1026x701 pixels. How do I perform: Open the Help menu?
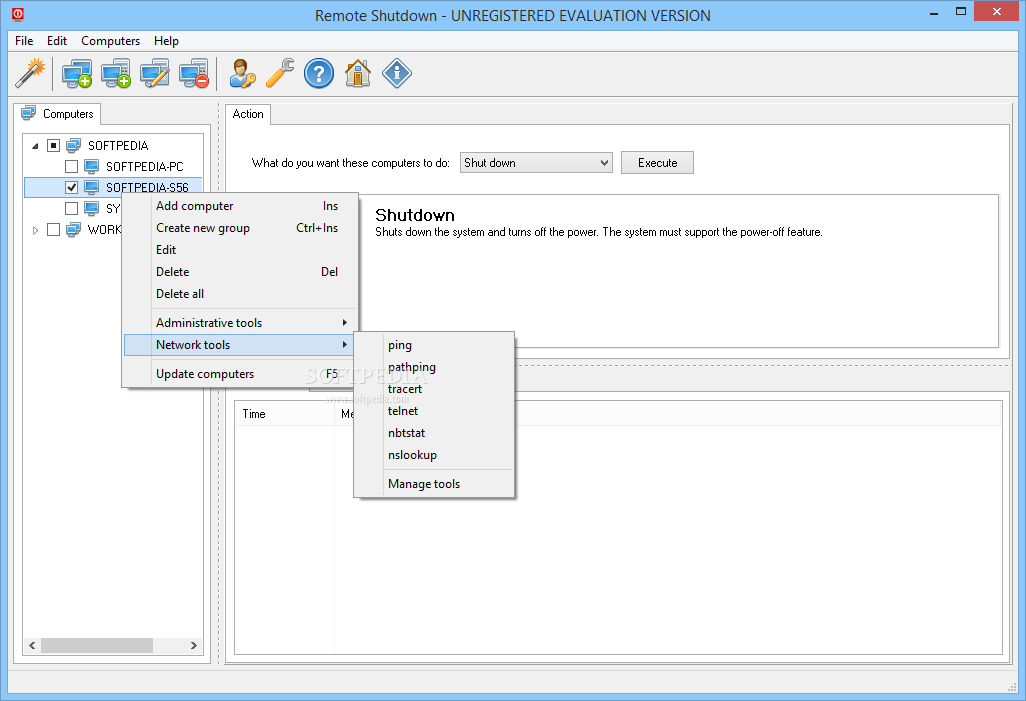166,41
